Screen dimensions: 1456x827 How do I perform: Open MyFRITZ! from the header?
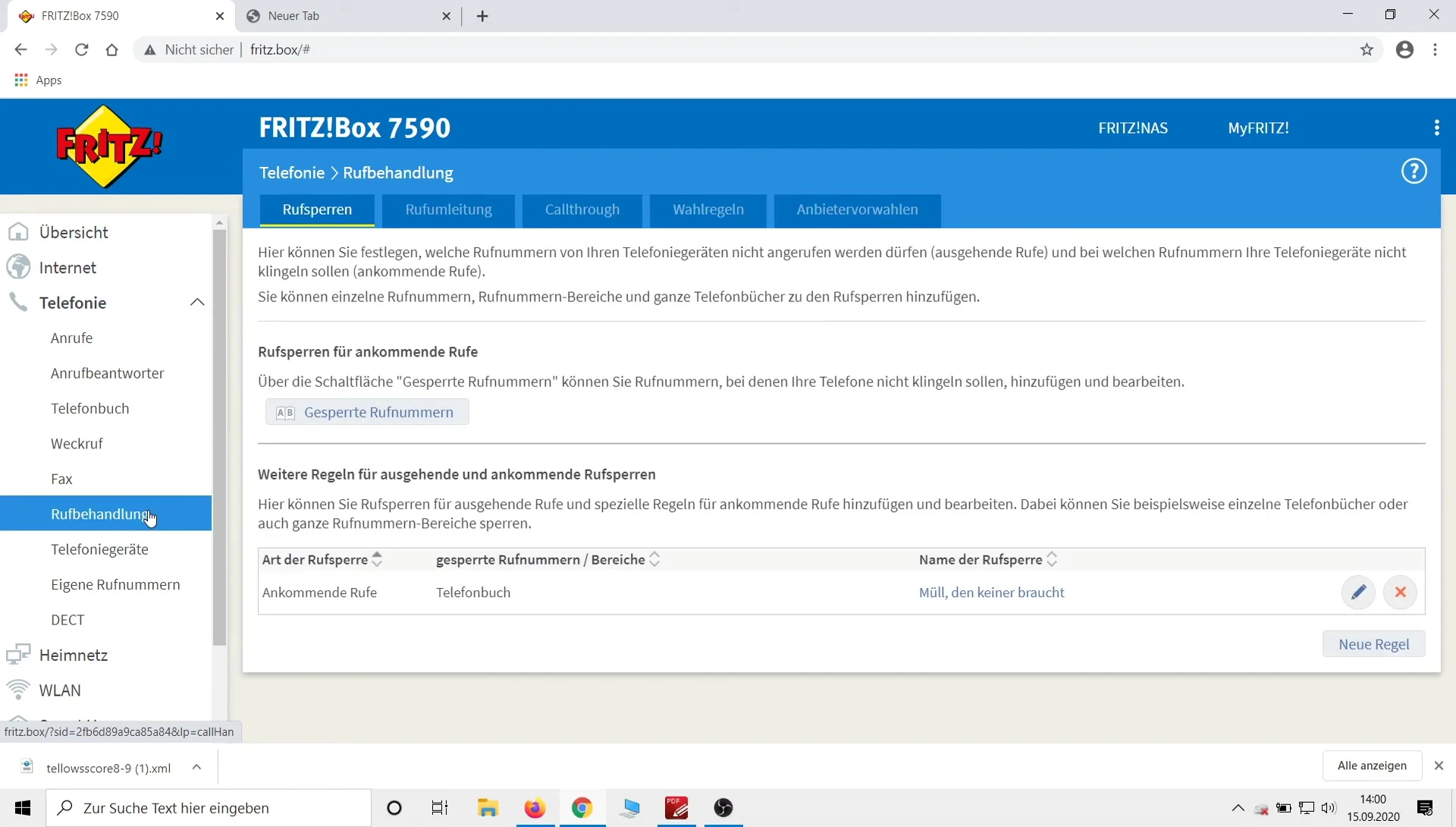[x=1258, y=128]
